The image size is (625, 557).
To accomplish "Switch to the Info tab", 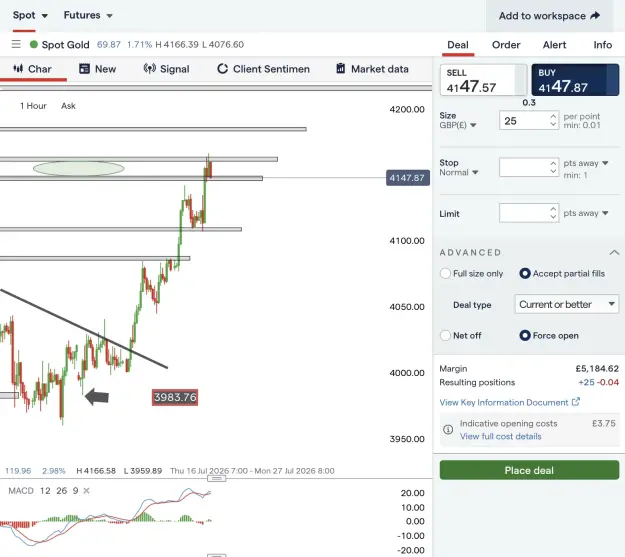I will (x=602, y=45).
